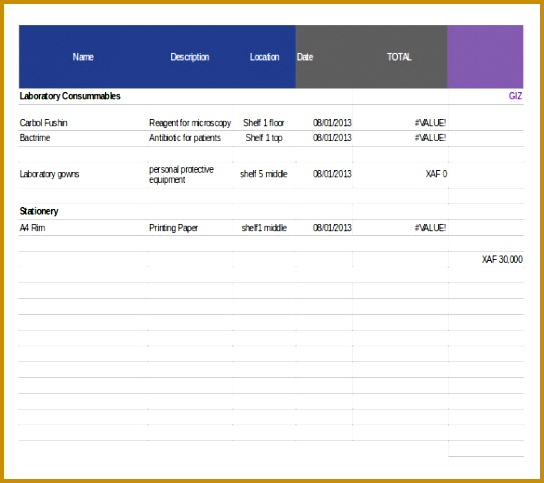Viewport: 544px width, 483px height.
Task: Select the XAF 30,000 cell
Action: click(502, 260)
